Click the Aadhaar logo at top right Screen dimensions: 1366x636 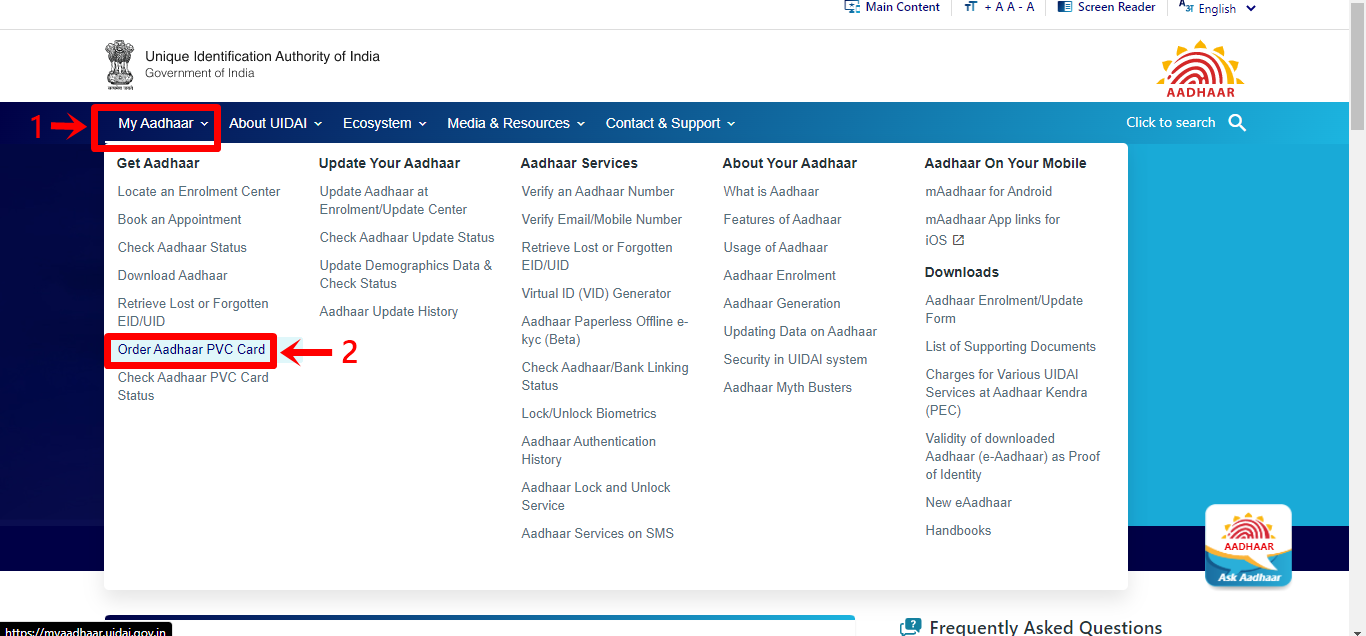click(1200, 68)
